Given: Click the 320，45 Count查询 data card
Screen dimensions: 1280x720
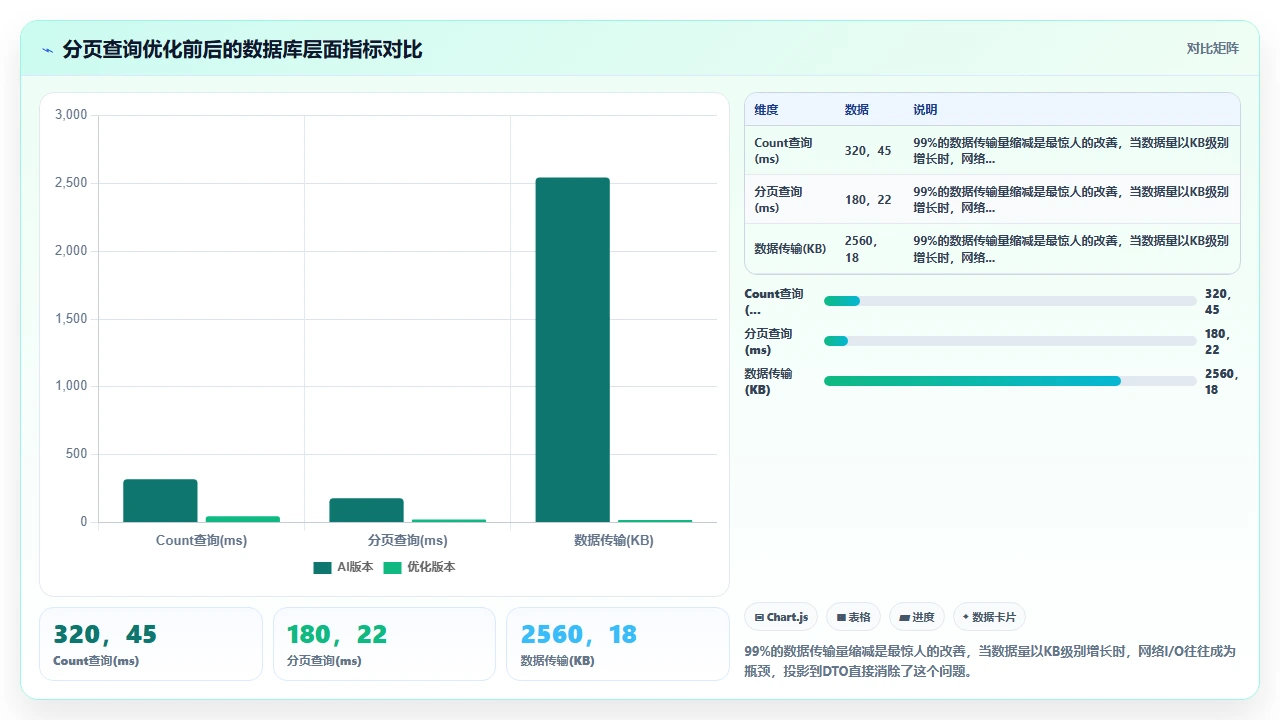Looking at the screenshot, I should click(151, 644).
